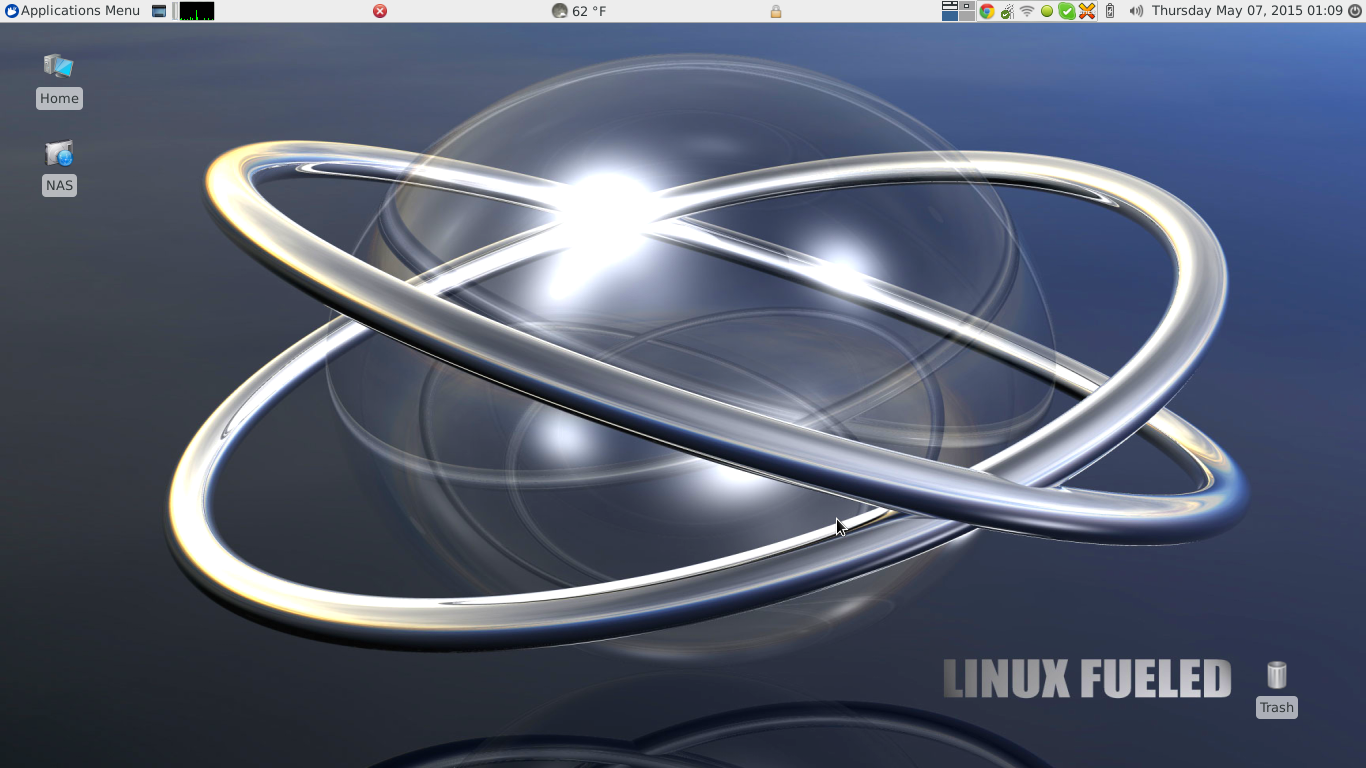Image resolution: width=1366 pixels, height=768 pixels.
Task: Open the Applications Menu
Action: point(72,11)
